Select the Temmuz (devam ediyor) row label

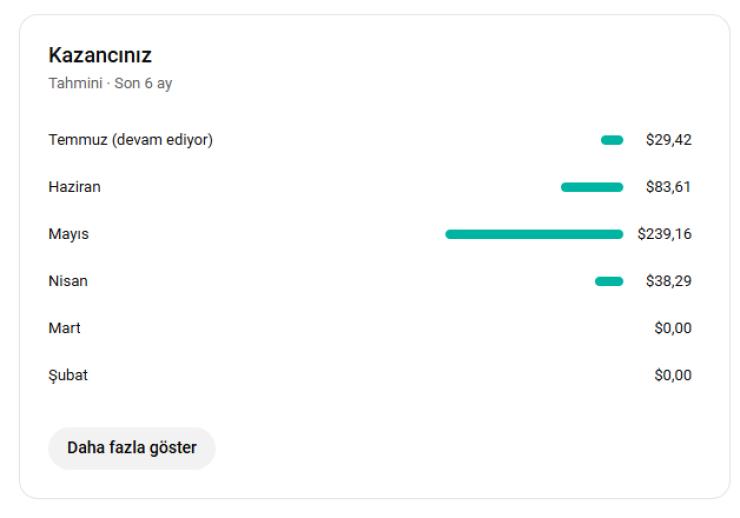(131, 140)
